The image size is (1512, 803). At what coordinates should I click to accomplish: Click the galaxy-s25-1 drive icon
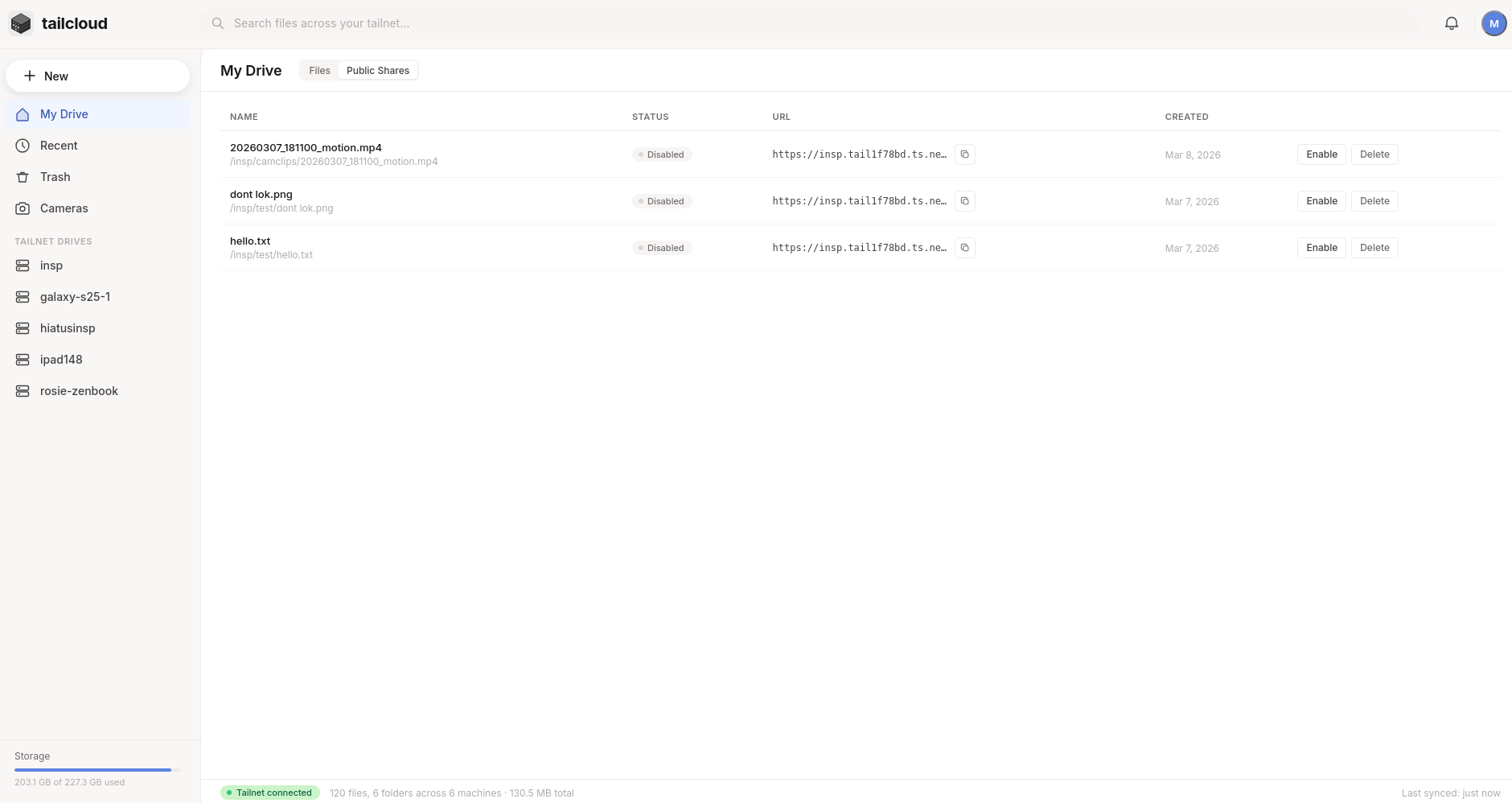[23, 297]
